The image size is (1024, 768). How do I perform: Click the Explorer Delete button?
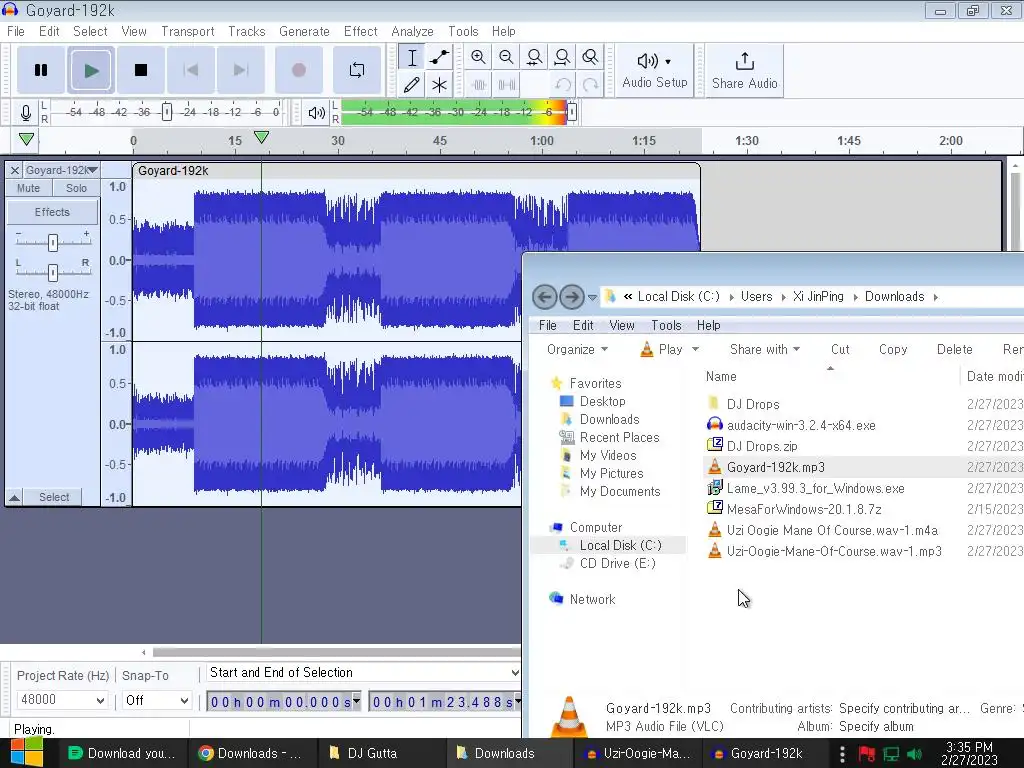pos(954,349)
